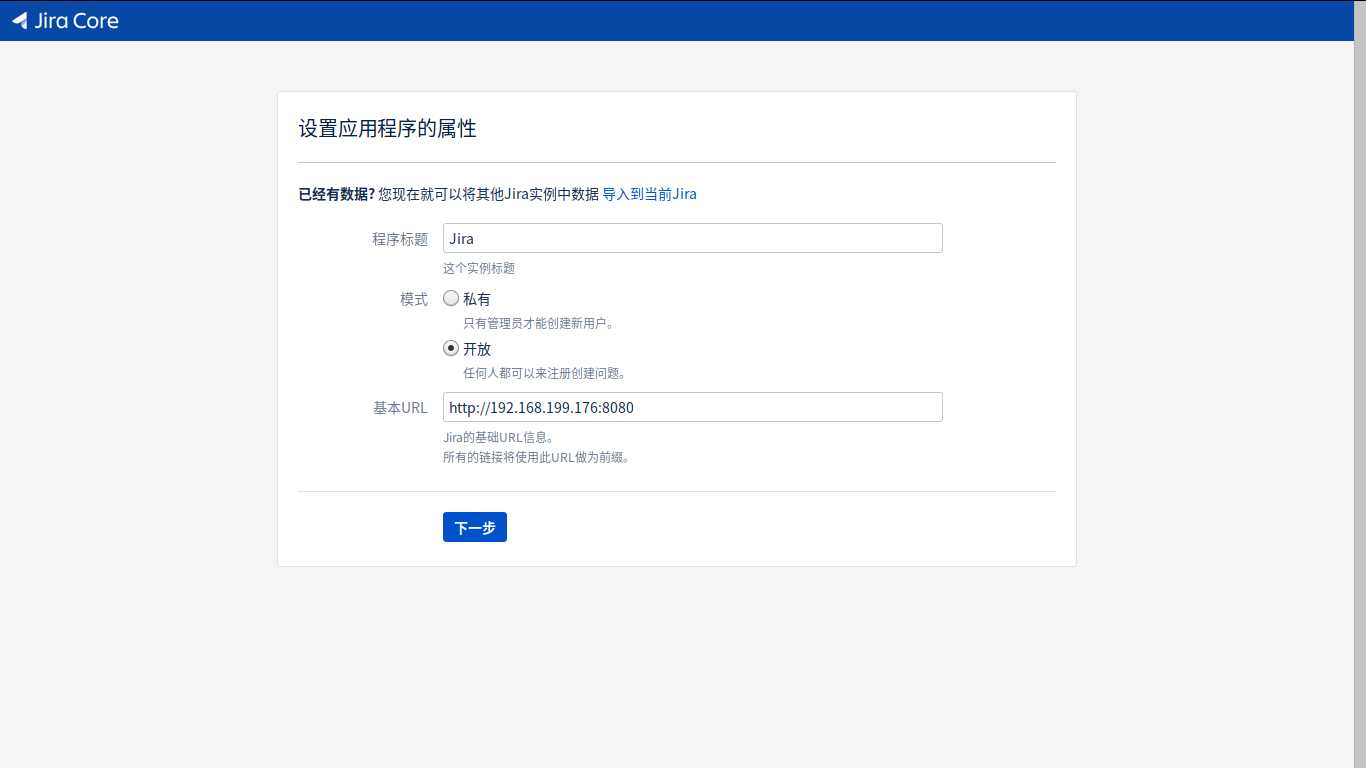This screenshot has width=1366, height=768.
Task: Click the 开放 radio label text
Action: click(477, 349)
